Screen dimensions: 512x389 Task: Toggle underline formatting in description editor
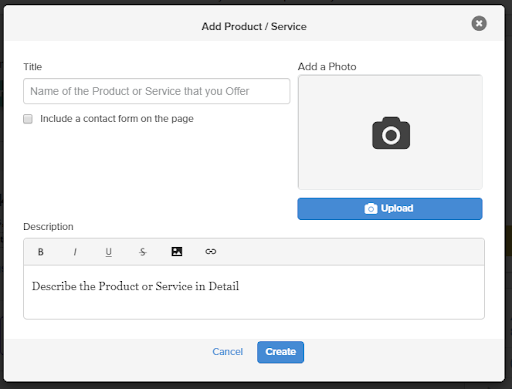109,252
